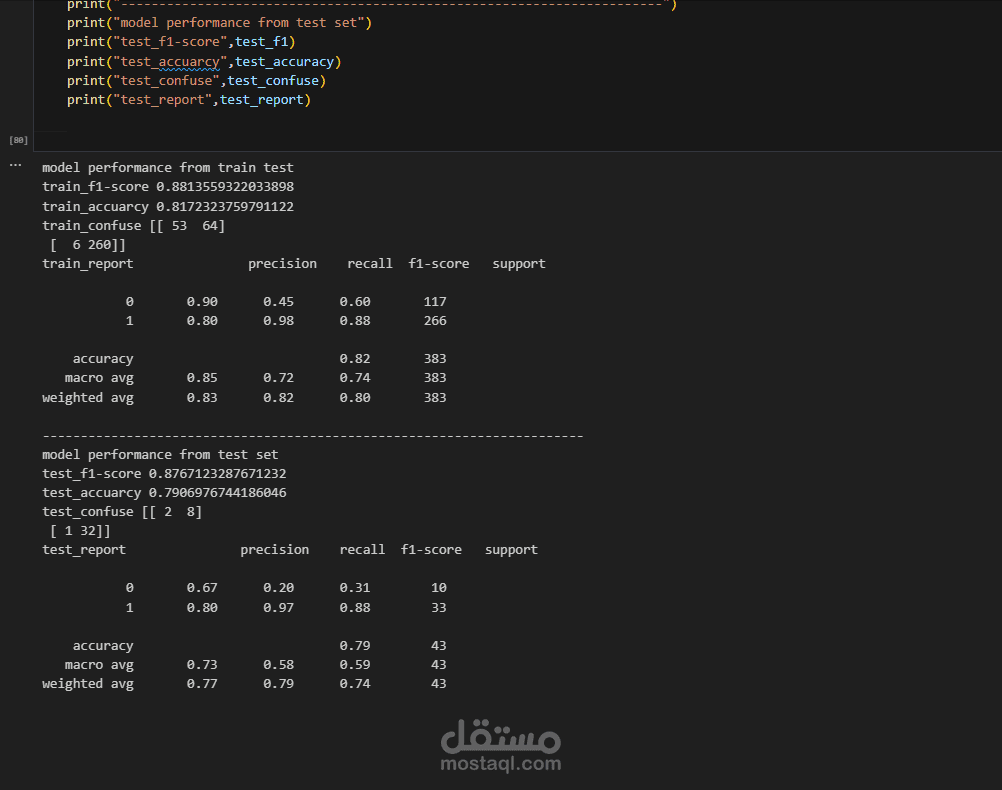1002x790 pixels.
Task: Click test report class 0 precision 0.67
Action: 202,588
